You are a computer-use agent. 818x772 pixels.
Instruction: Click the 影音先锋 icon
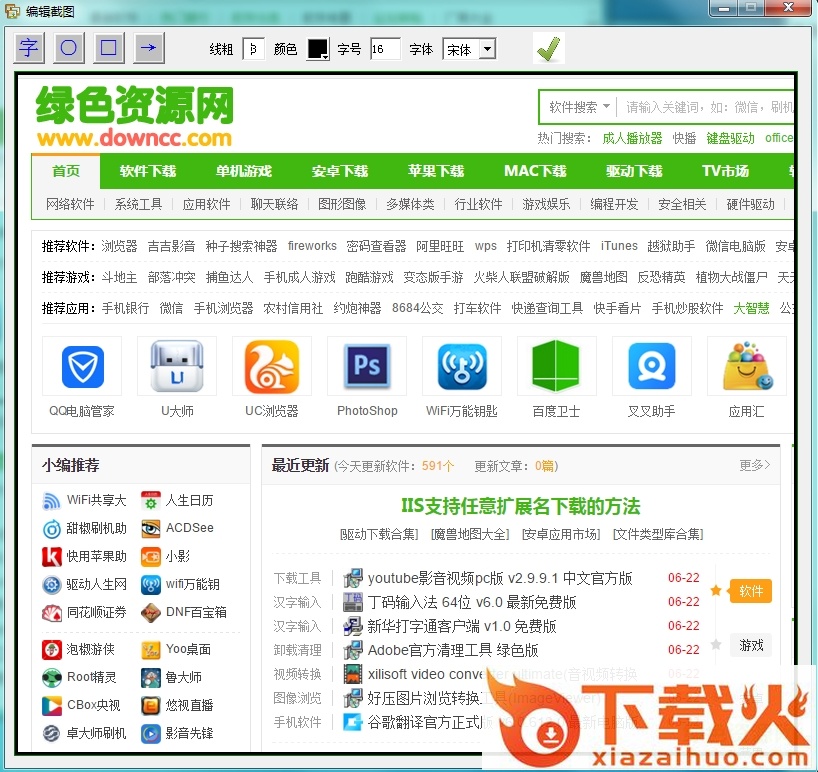tap(150, 733)
